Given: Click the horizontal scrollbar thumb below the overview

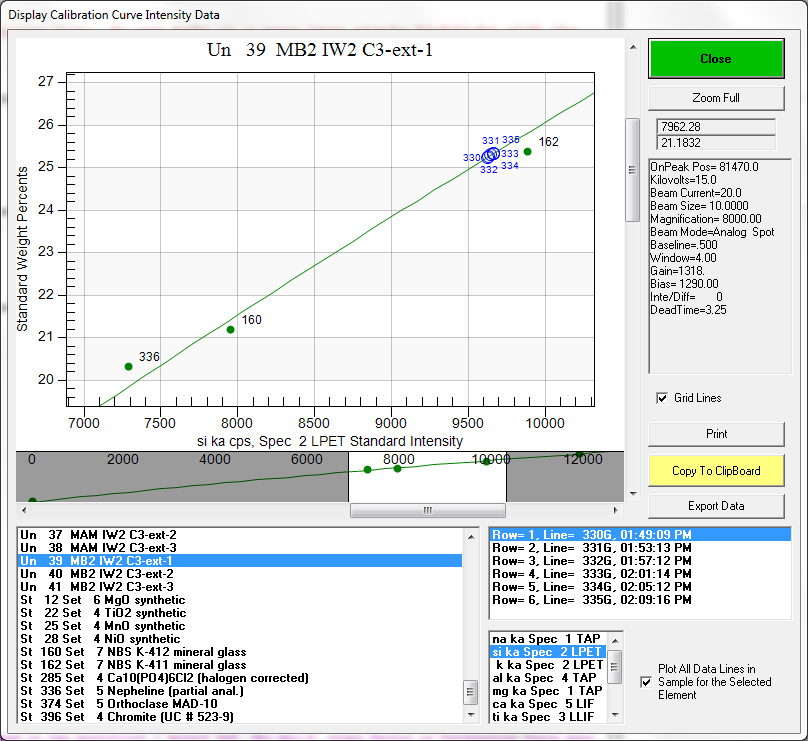Looking at the screenshot, I should point(427,510).
